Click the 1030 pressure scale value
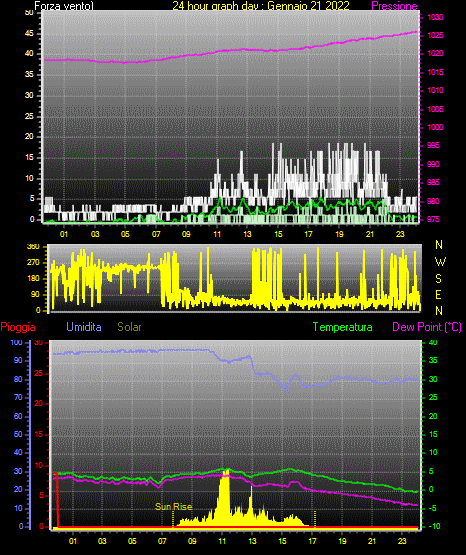466x555 pixels. (435, 17)
